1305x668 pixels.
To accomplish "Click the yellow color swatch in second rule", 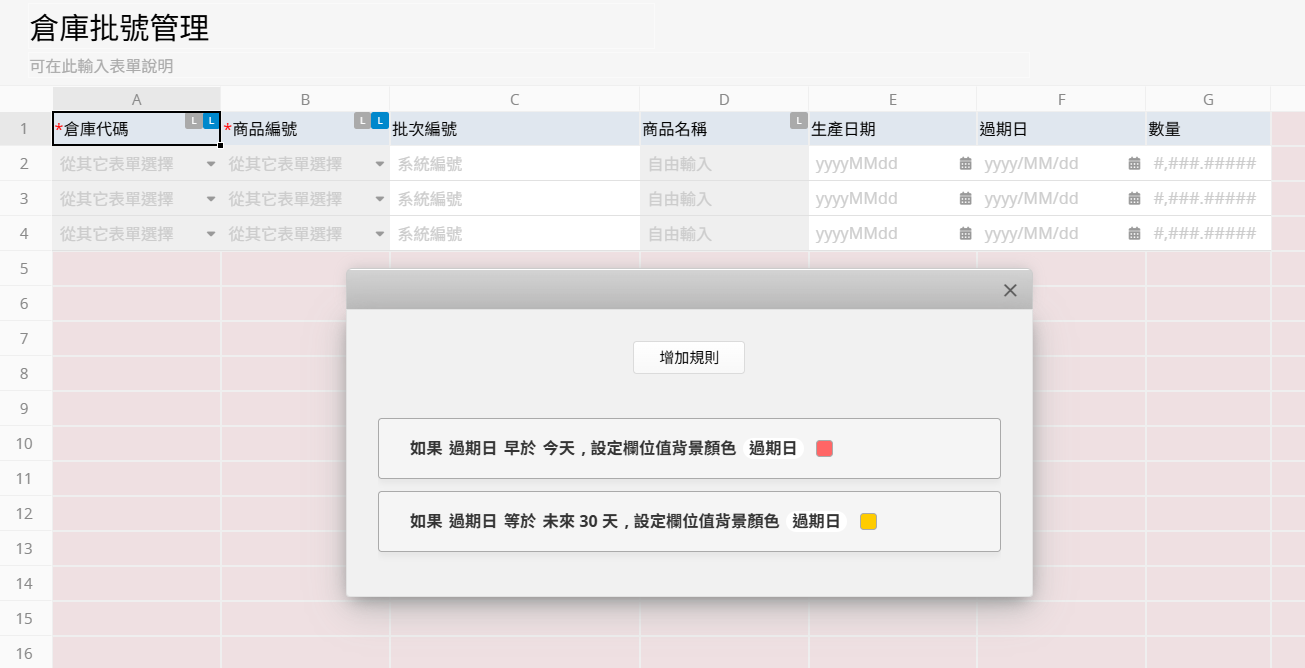I will pos(868,521).
